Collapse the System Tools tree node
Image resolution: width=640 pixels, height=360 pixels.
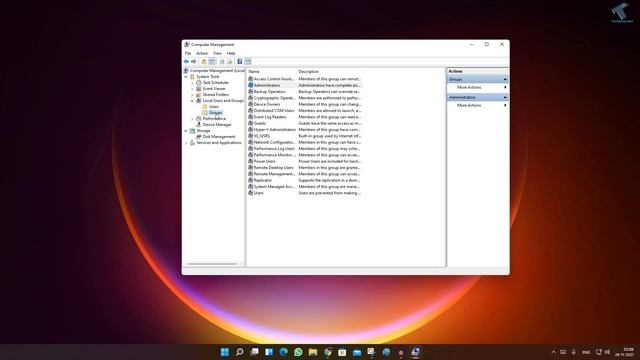click(x=186, y=77)
